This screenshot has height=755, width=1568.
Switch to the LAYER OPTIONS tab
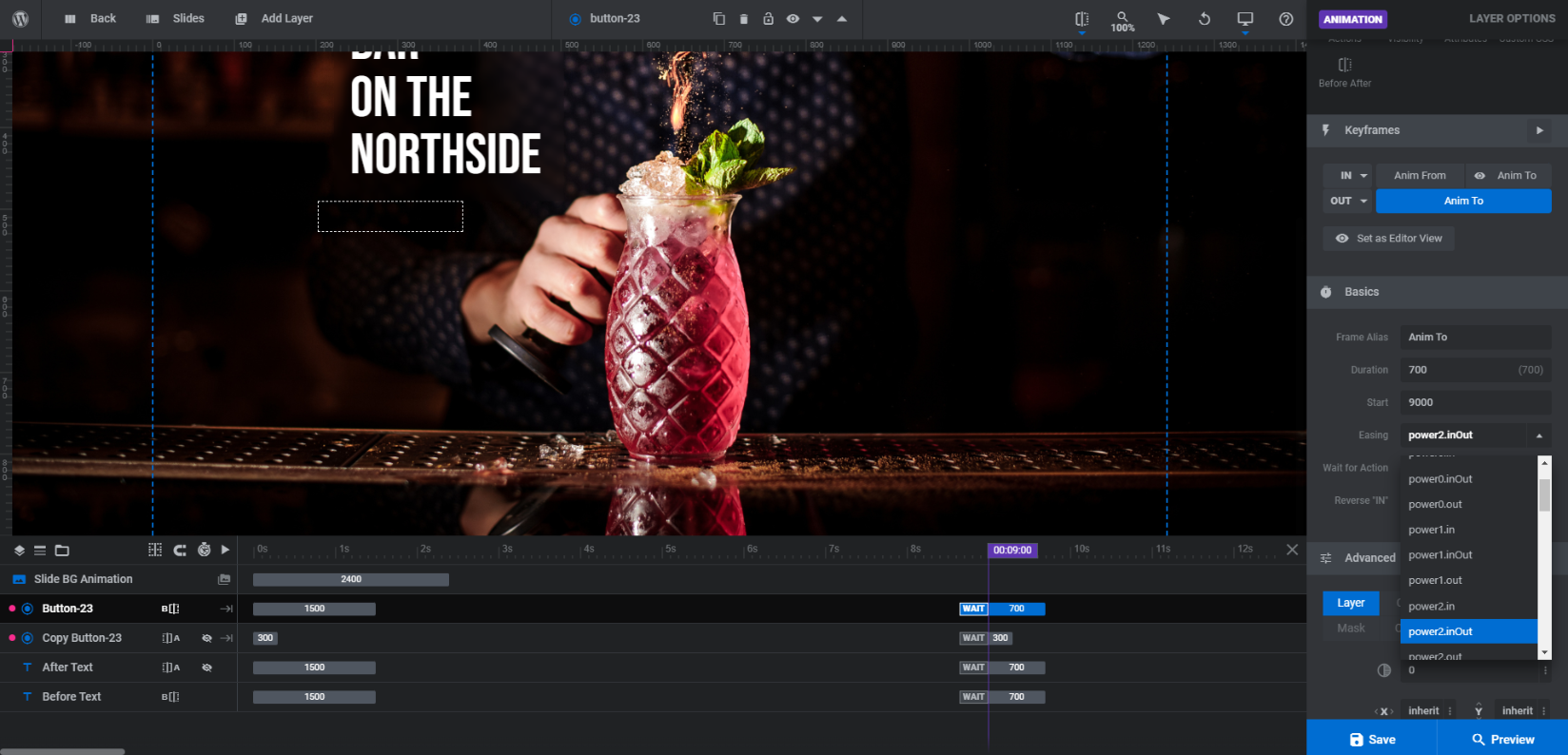[x=1512, y=18]
